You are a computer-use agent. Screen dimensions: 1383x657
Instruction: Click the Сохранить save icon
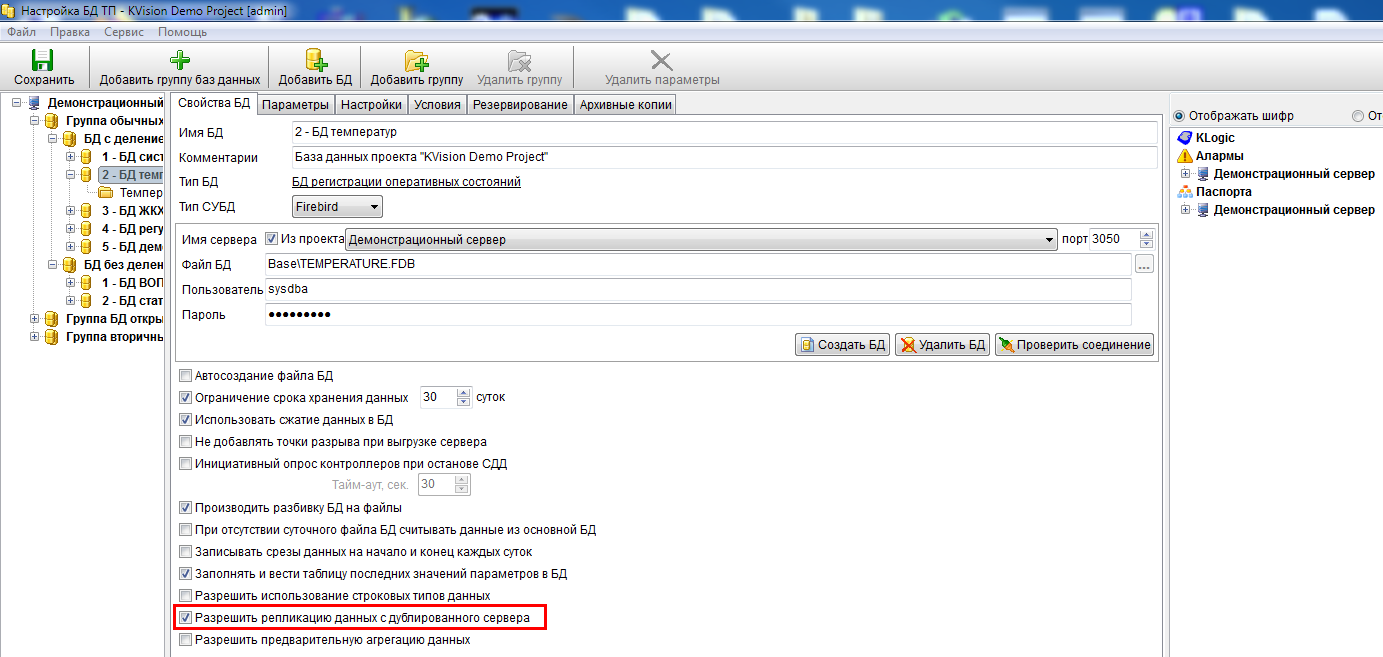[43, 61]
